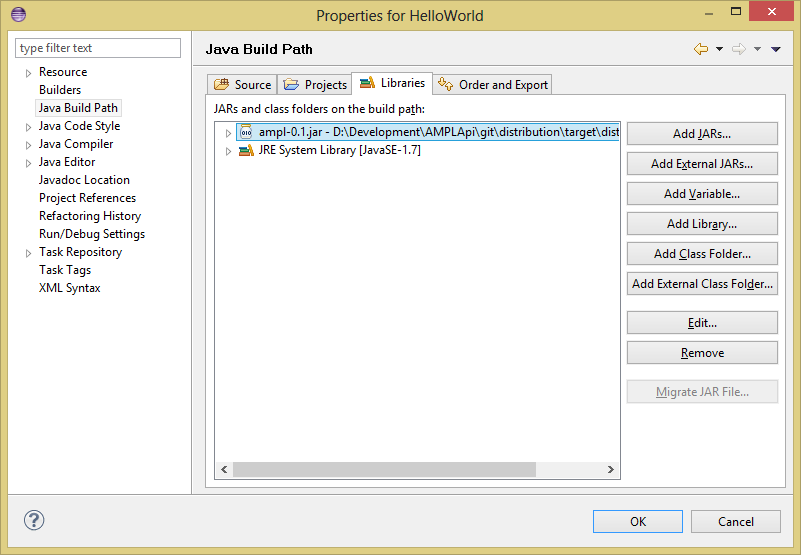The height and width of the screenshot is (555, 801).
Task: Expand the Resource tree node
Action: click(x=29, y=73)
